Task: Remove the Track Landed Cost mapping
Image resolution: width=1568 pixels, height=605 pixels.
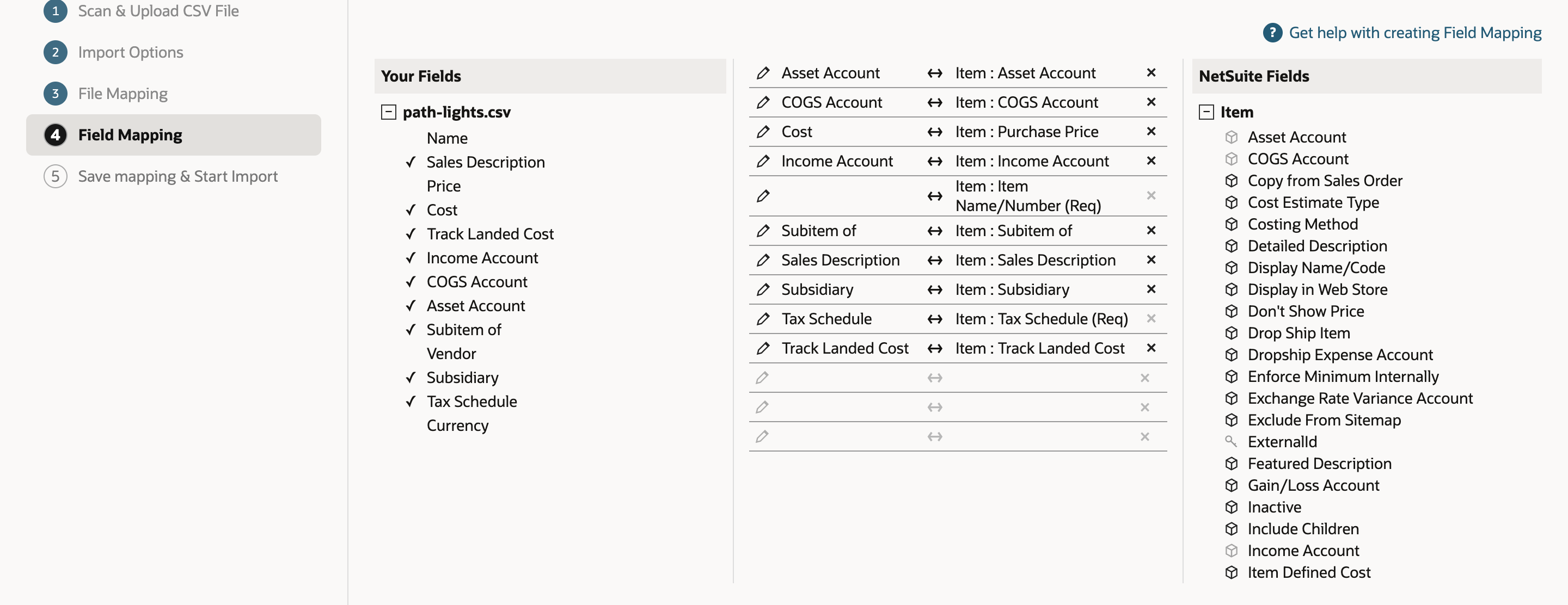Action: pyautogui.click(x=1150, y=348)
